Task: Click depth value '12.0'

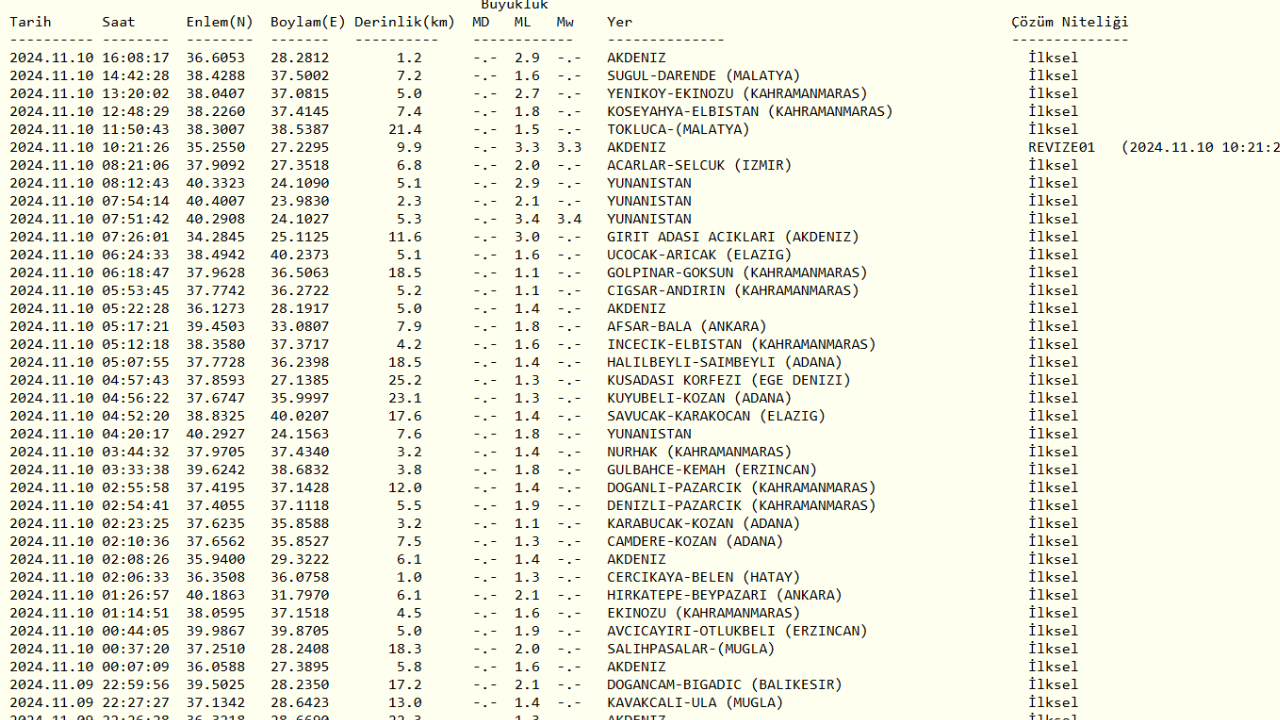Action: click(405, 488)
